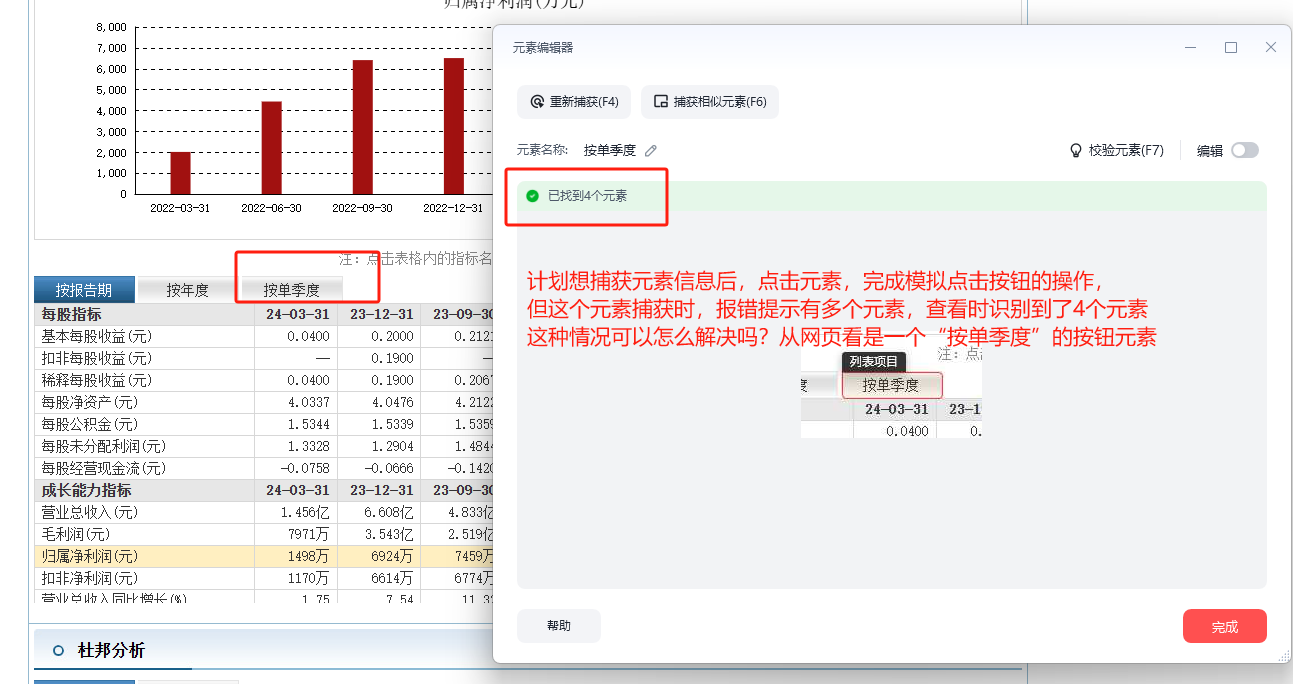The width and height of the screenshot is (1293, 684).
Task: Click the 6.608亿 cell in 营业总收入 row
Action: point(389,512)
